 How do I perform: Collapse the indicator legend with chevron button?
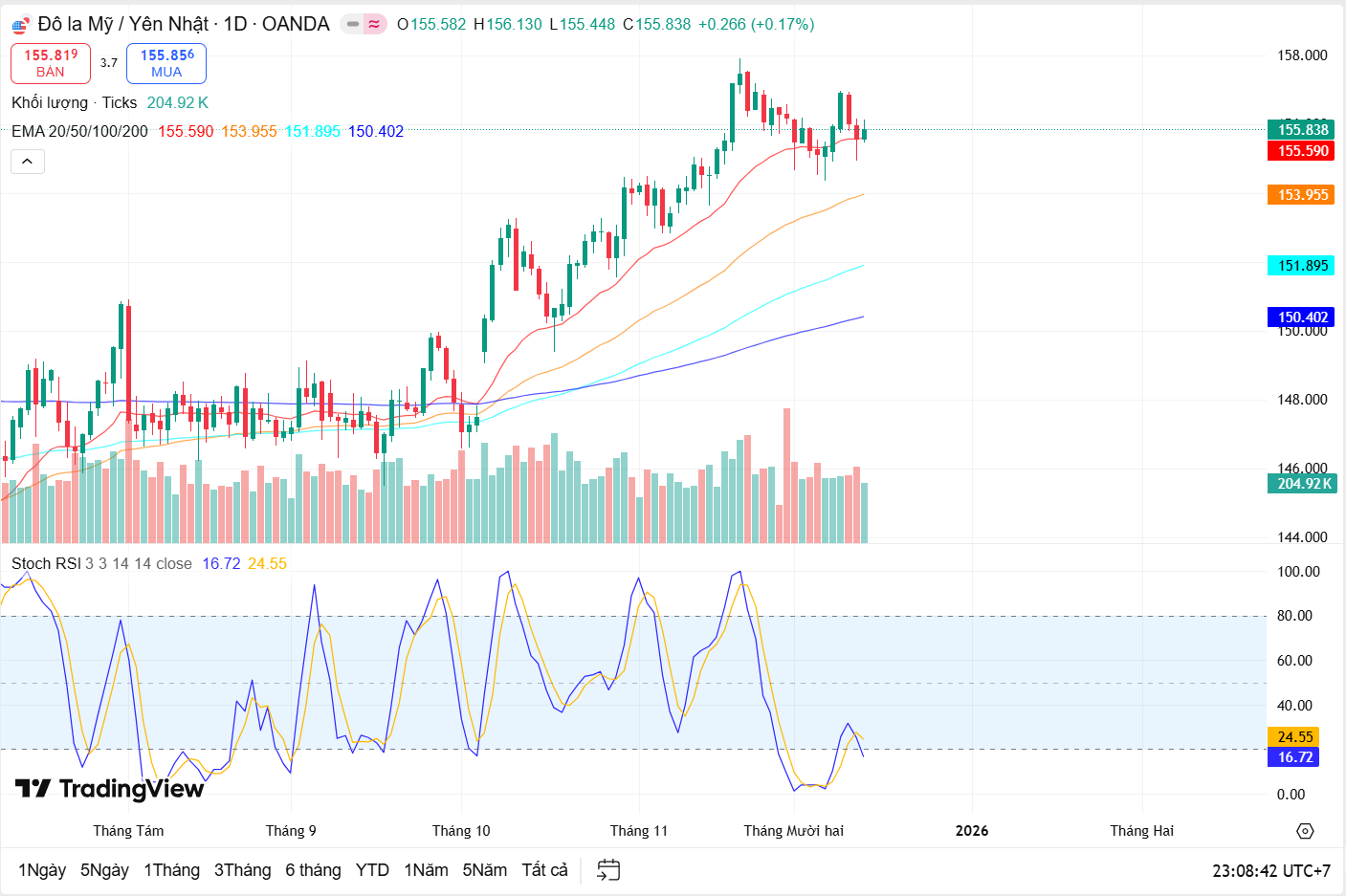click(28, 162)
